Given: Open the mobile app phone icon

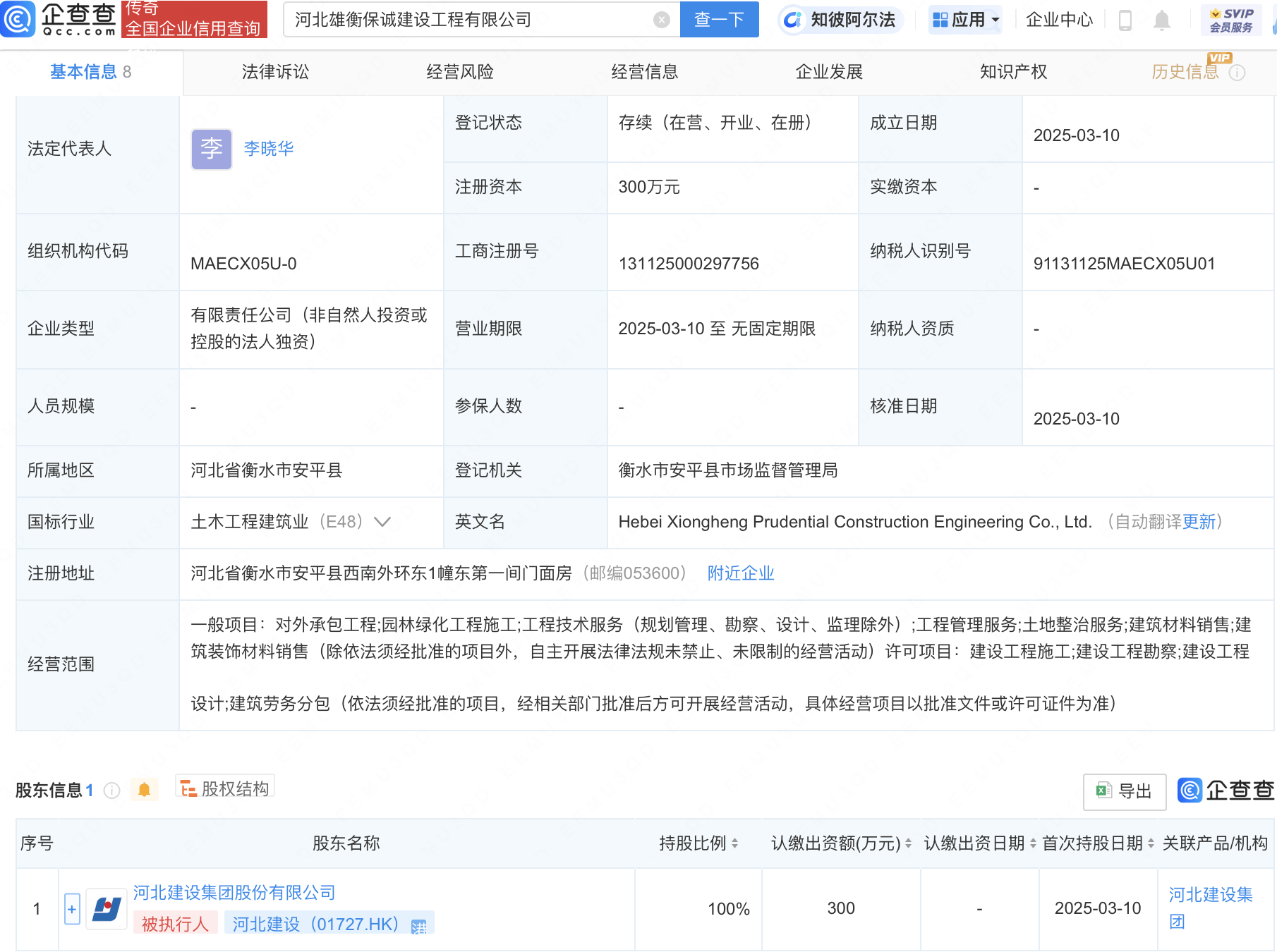Looking at the screenshot, I should coord(1125,20).
